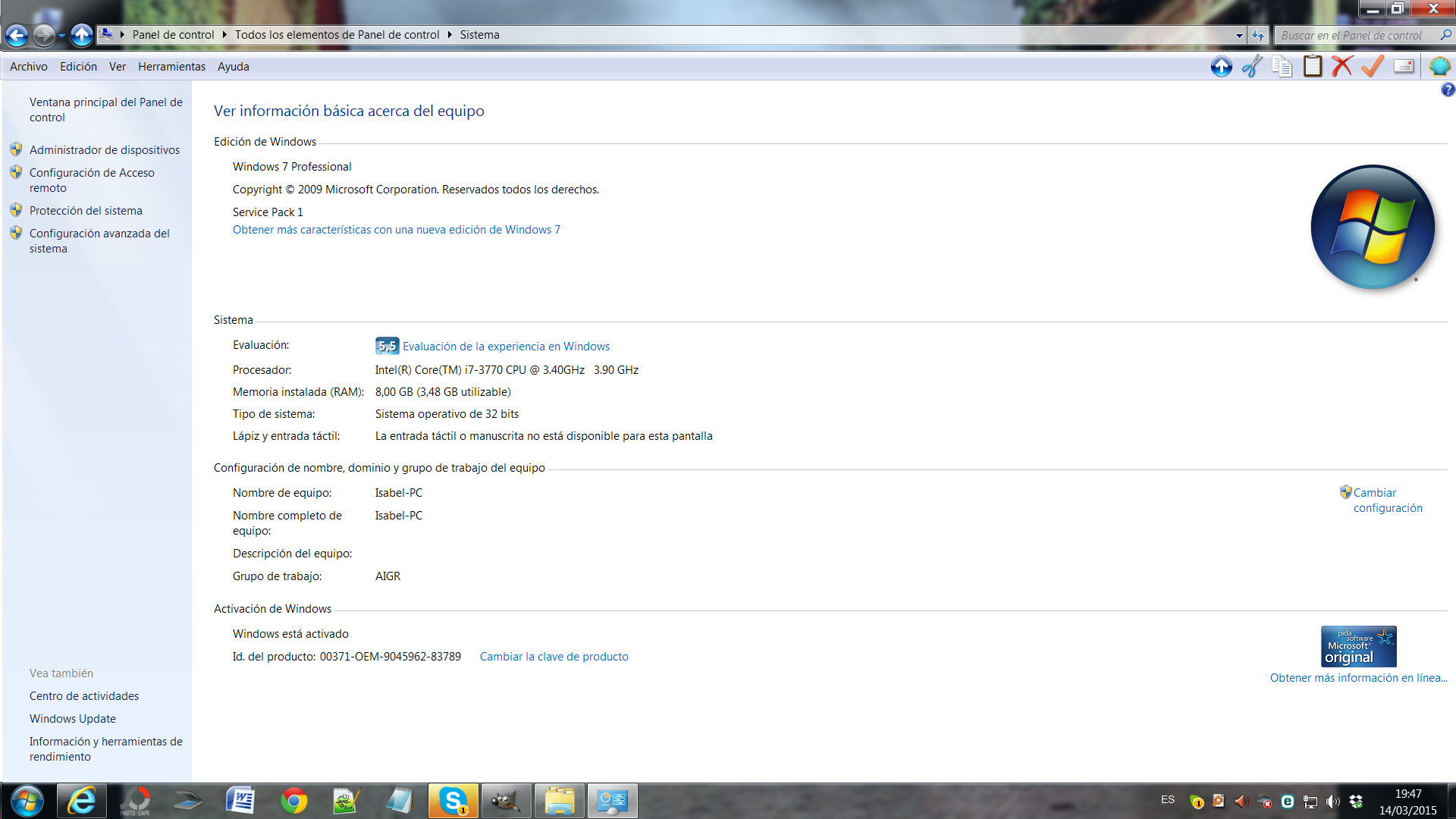The width and height of the screenshot is (1456, 819).
Task: Open the Ayuda menu
Action: 234,67
